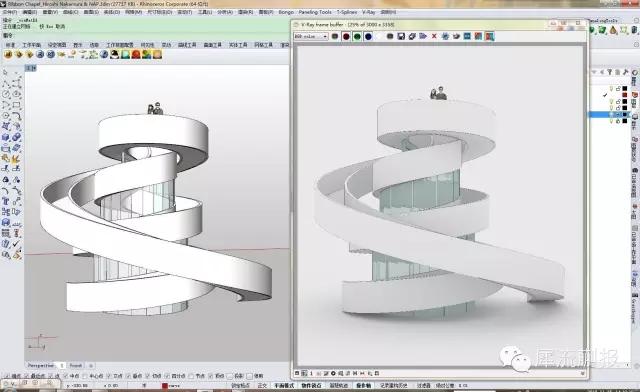Toggle the green channel in V-Ray frame buffer
Screen dimensions: 640x392
pyautogui.click(x=357, y=36)
